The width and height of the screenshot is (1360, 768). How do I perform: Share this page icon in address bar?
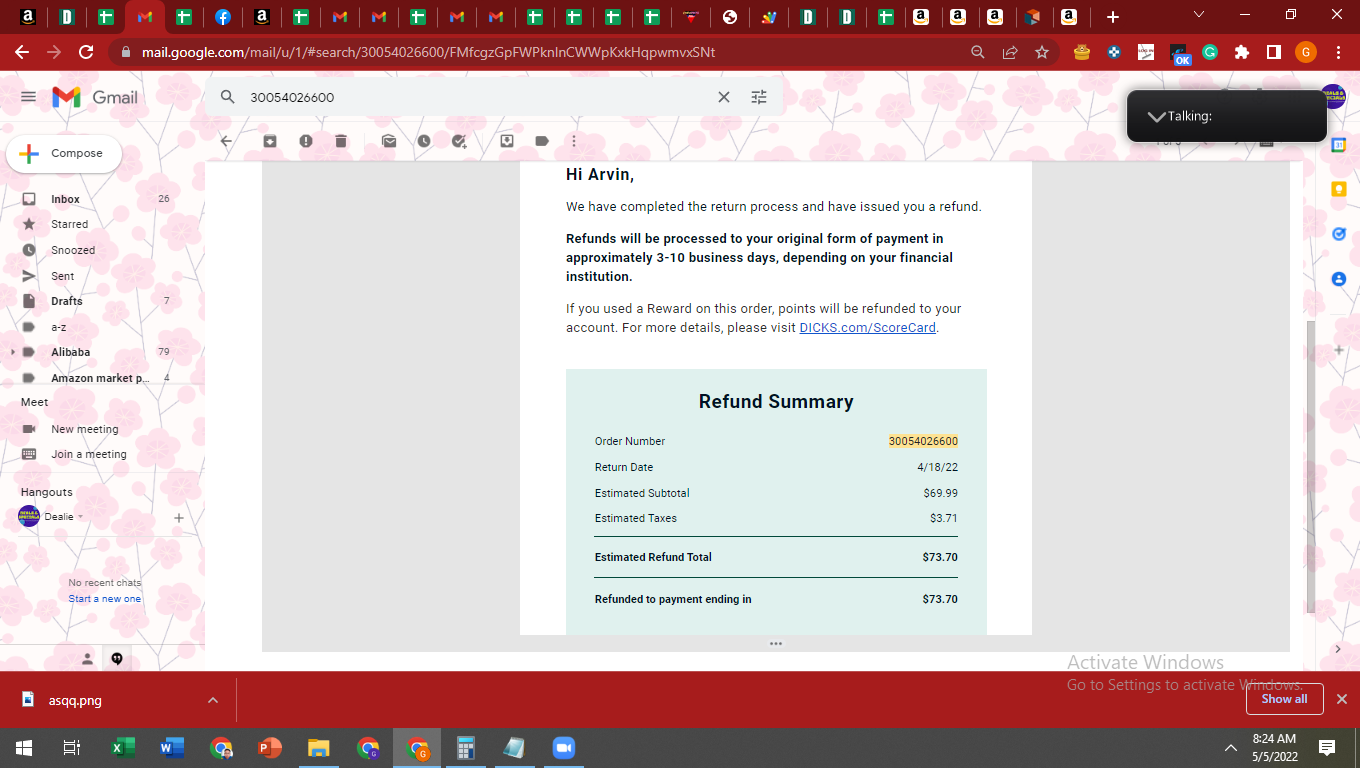tap(1010, 52)
